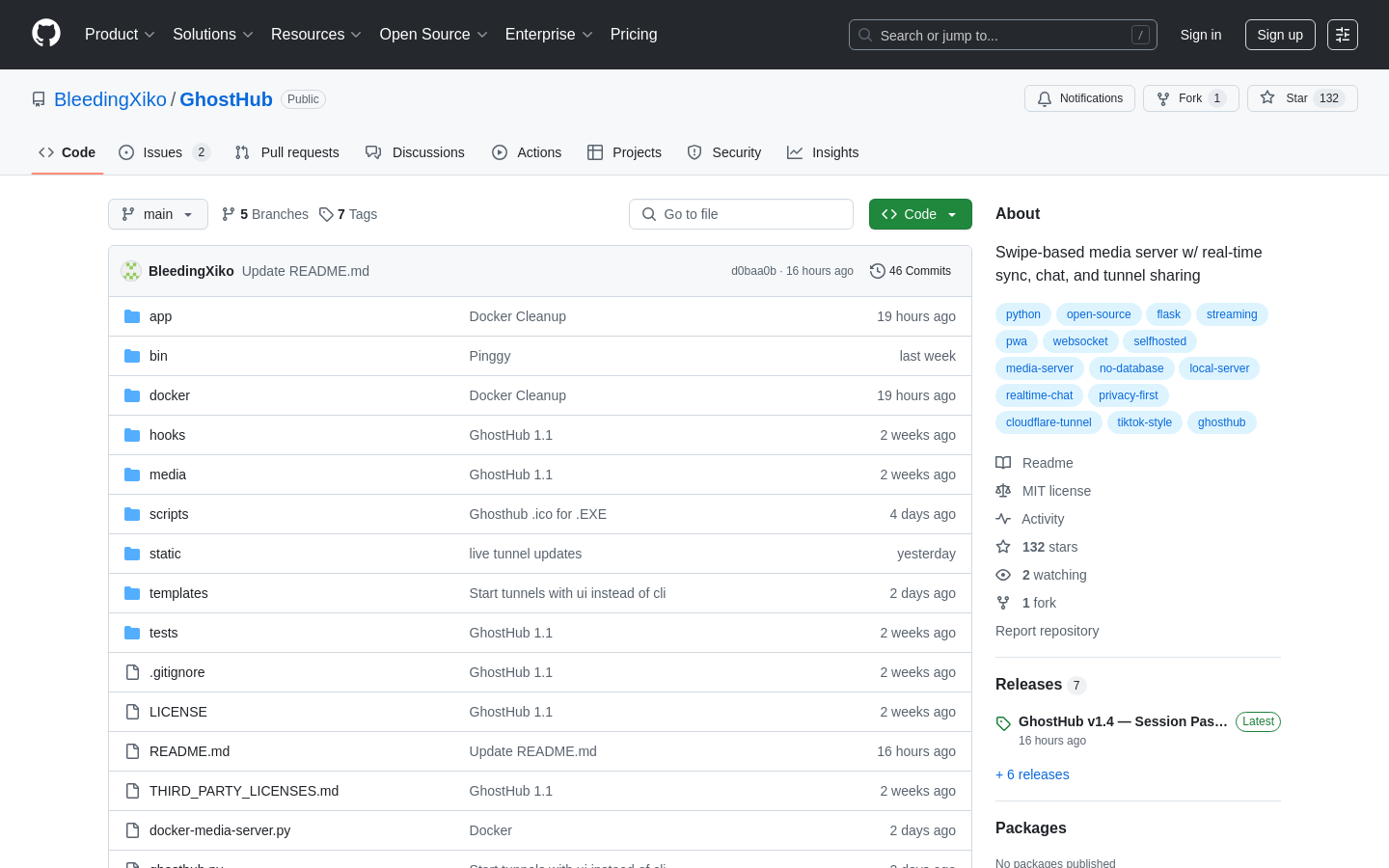
Task: Open the command palette icon in header
Action: (1343, 35)
